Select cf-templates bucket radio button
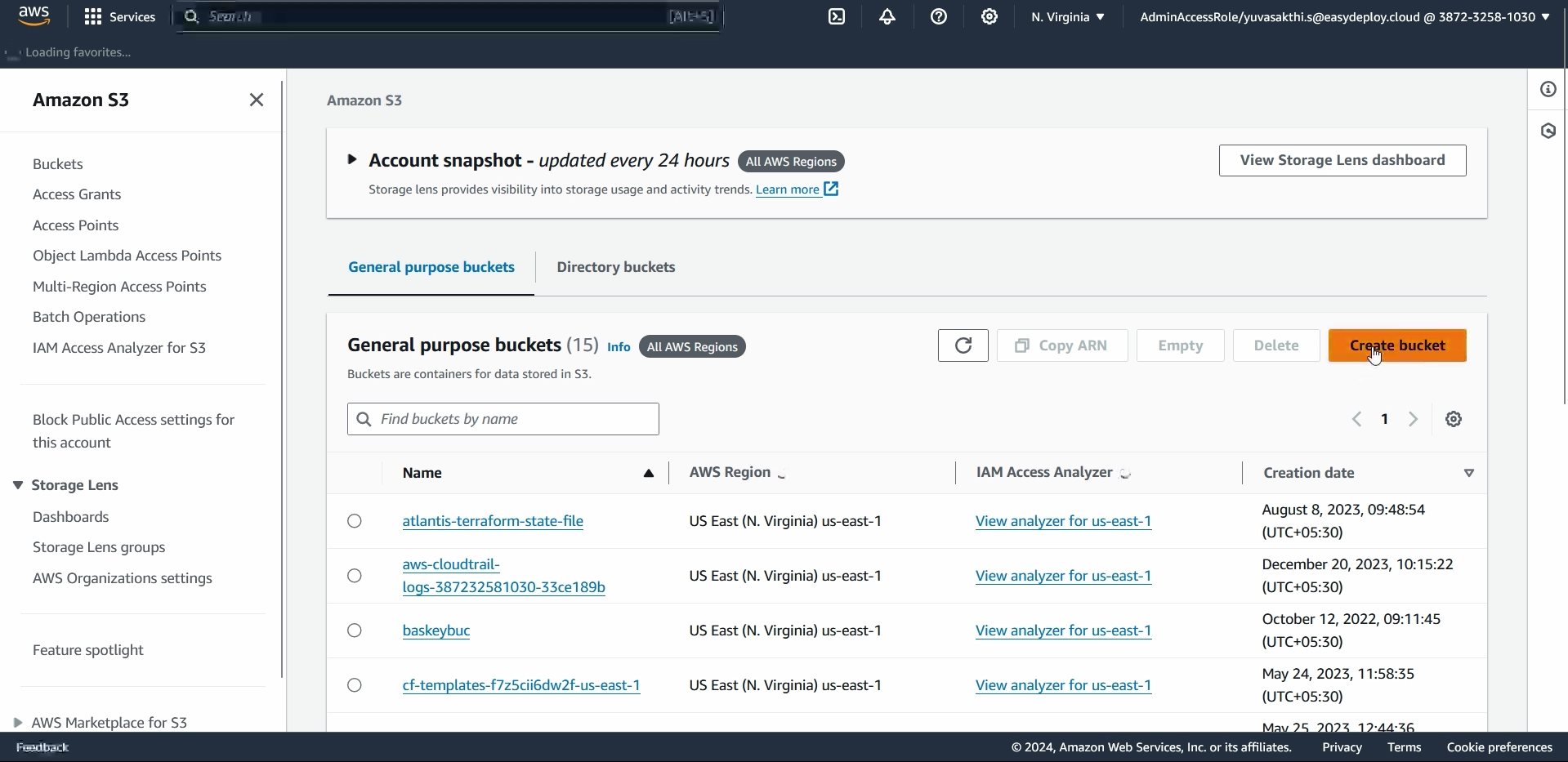 pos(355,685)
